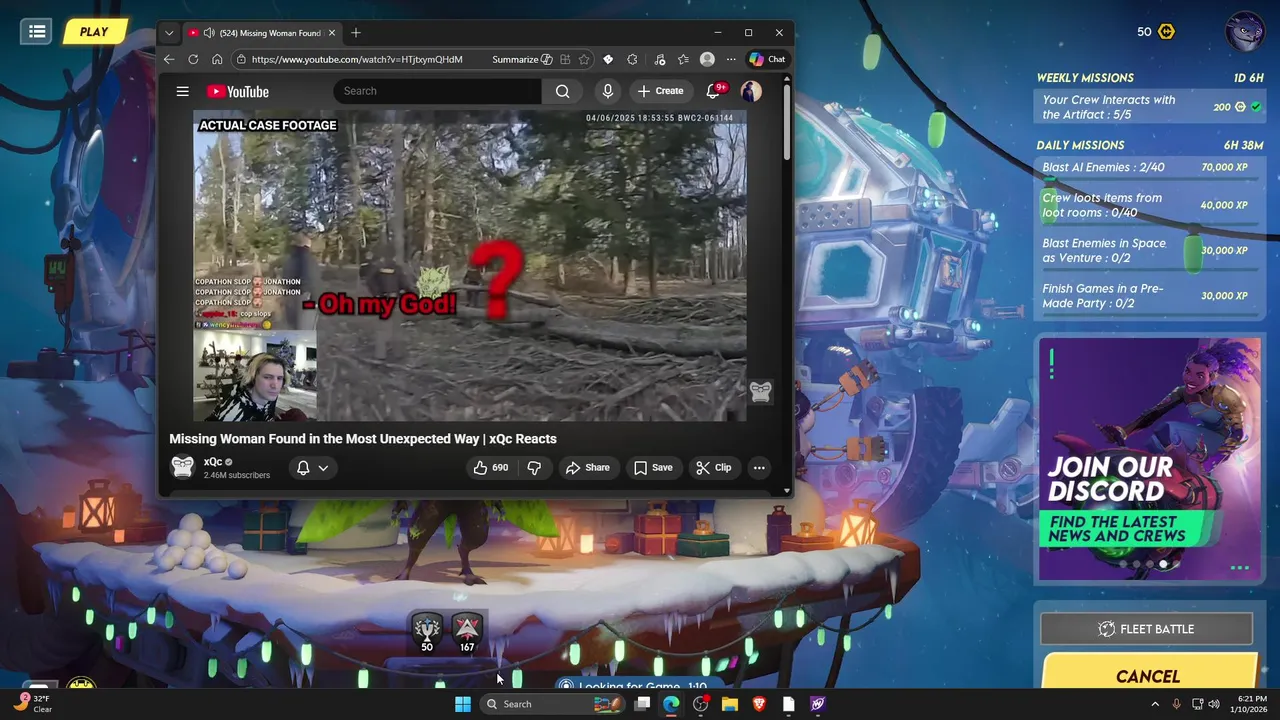This screenshot has width=1280, height=720.
Task: Open Task View on the taskbar
Action: [x=642, y=704]
